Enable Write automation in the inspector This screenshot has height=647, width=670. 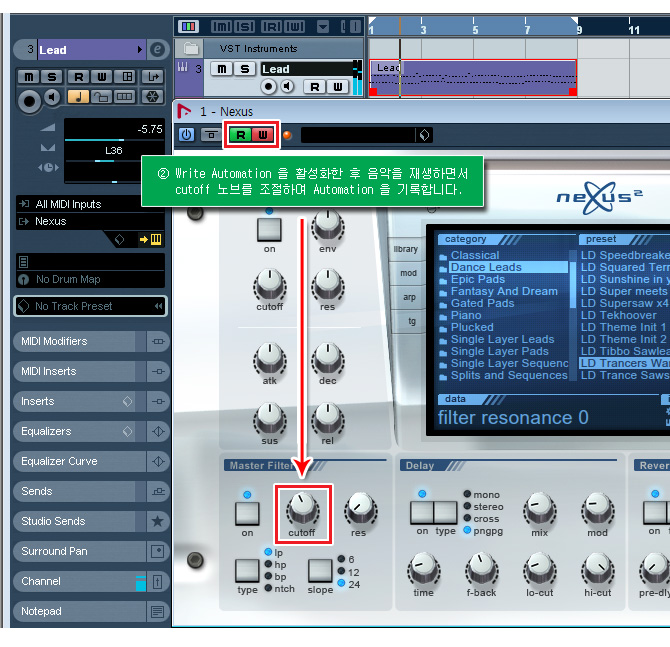pos(102,77)
